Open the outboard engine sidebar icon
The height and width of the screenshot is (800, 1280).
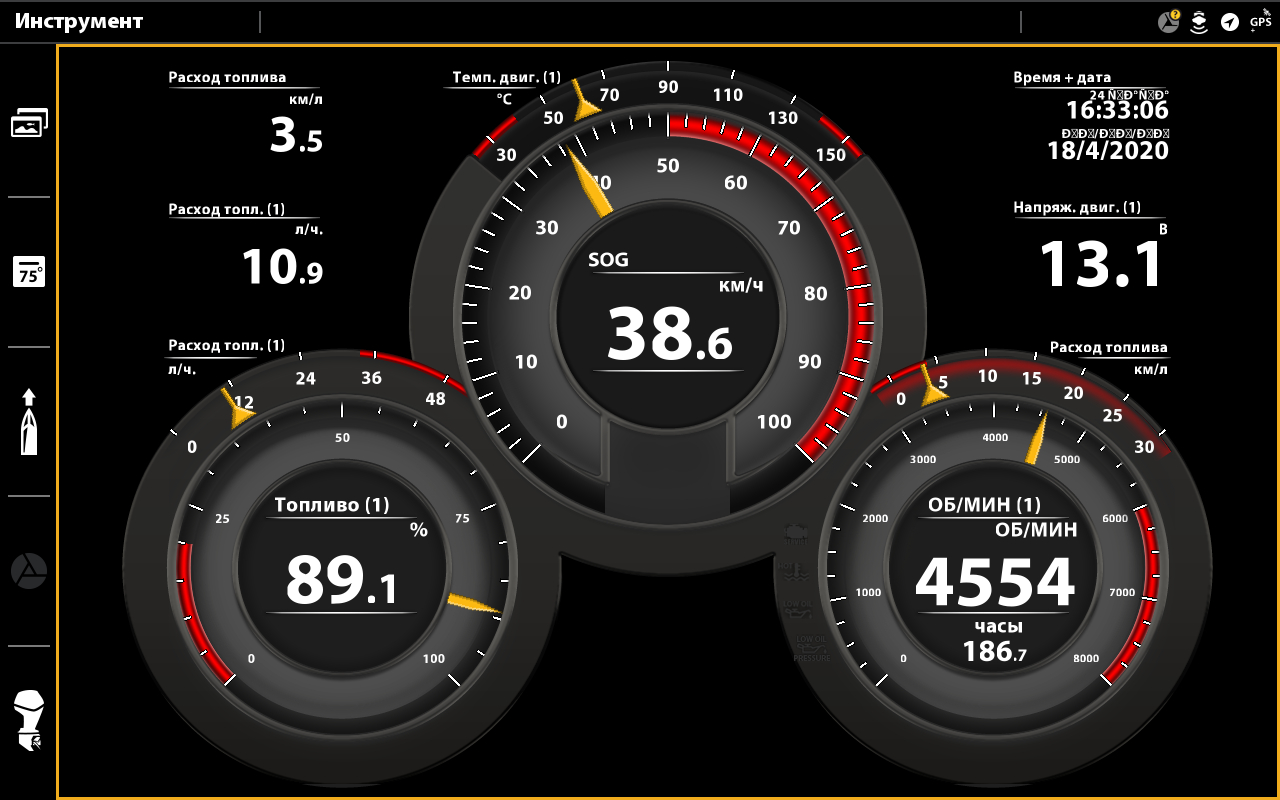pos(29,721)
